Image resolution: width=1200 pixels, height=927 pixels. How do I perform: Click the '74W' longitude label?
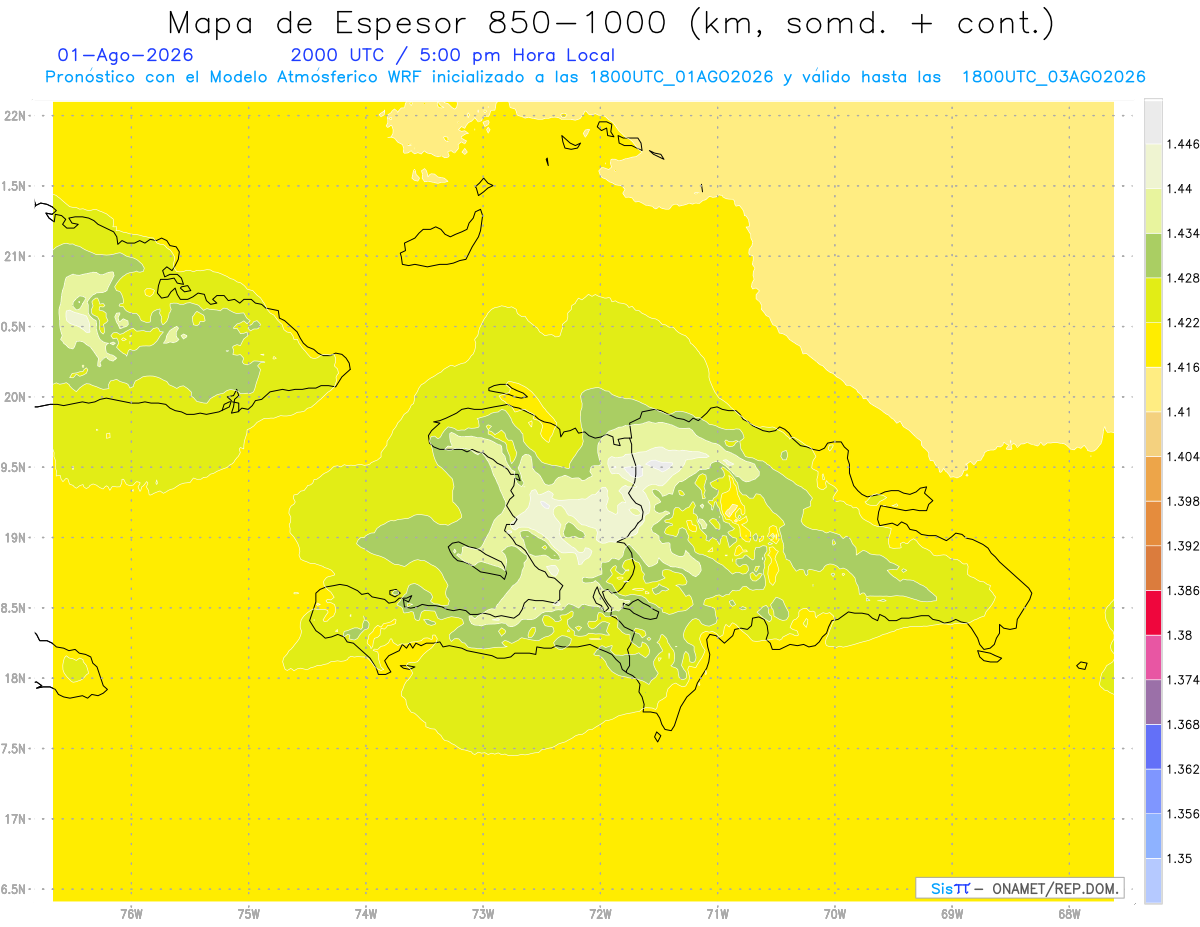tap(366, 914)
